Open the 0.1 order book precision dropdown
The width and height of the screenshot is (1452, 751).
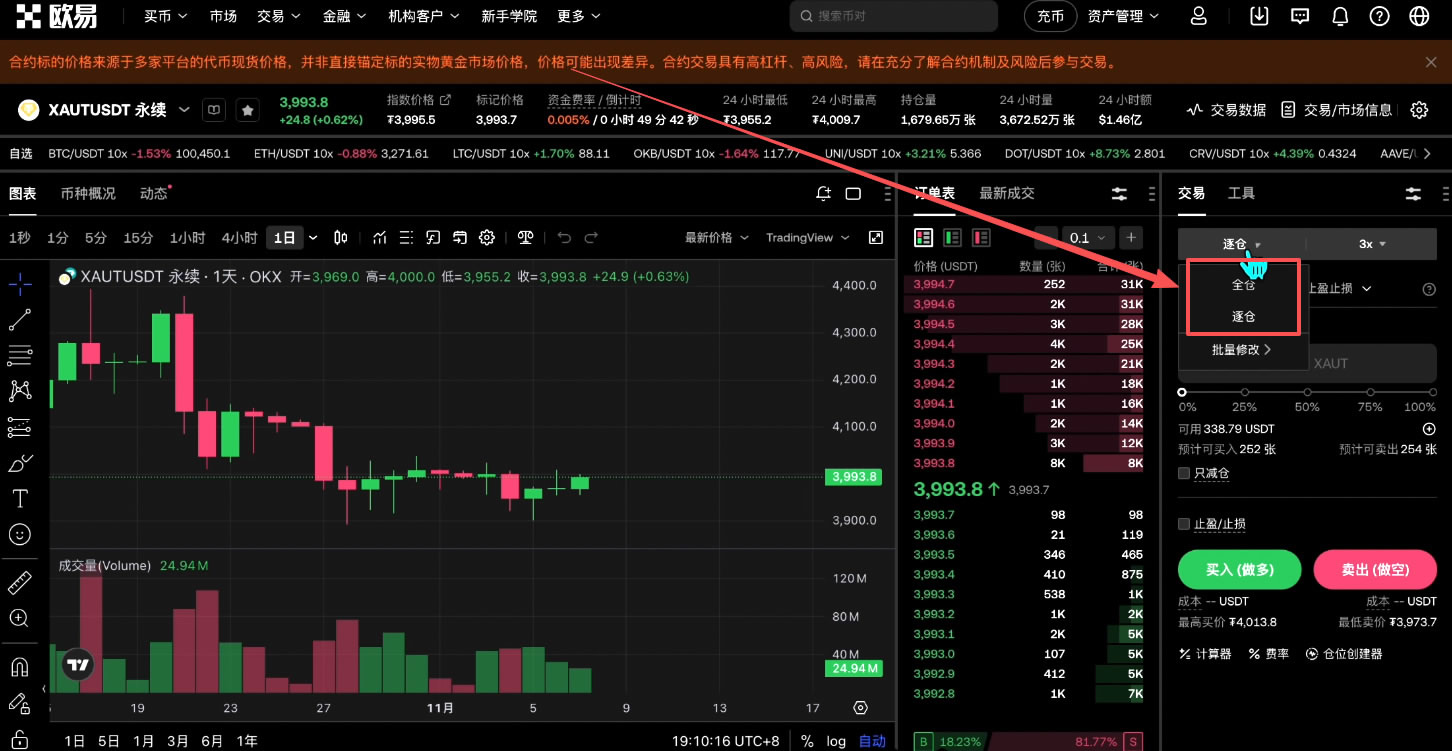[x=1088, y=237]
